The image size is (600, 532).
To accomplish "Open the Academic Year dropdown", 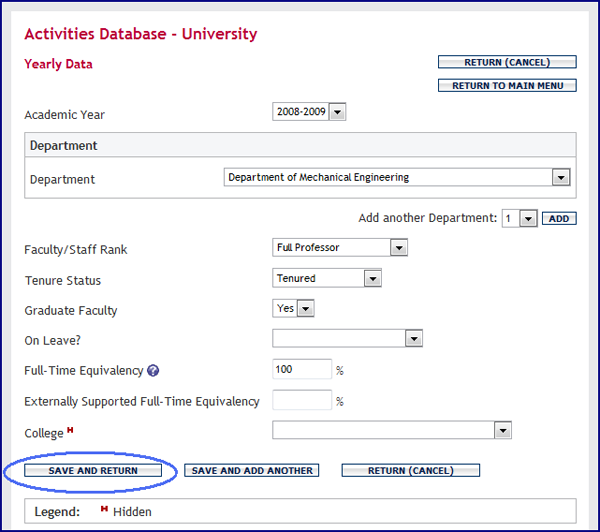I will [x=309, y=112].
